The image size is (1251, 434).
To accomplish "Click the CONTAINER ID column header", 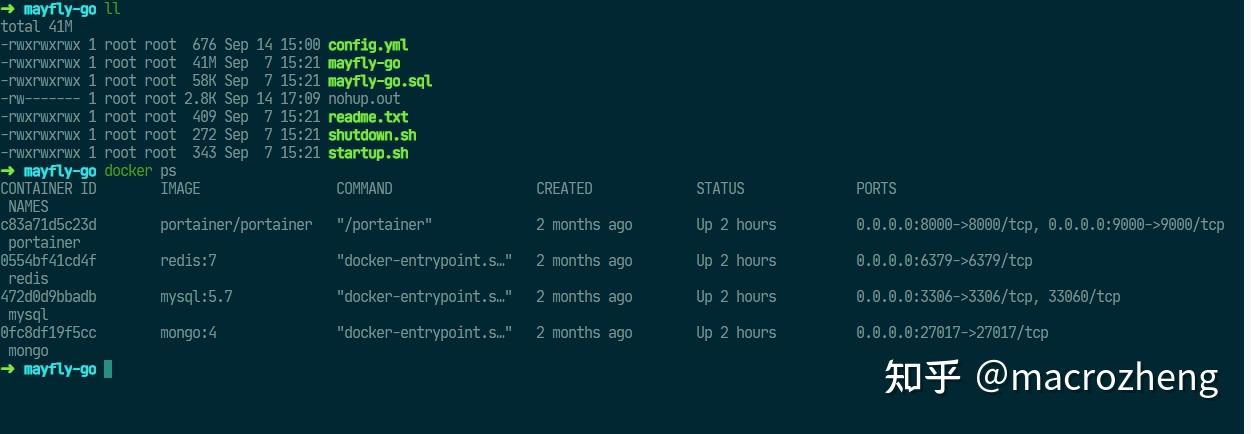I will pyautogui.click(x=48, y=189).
